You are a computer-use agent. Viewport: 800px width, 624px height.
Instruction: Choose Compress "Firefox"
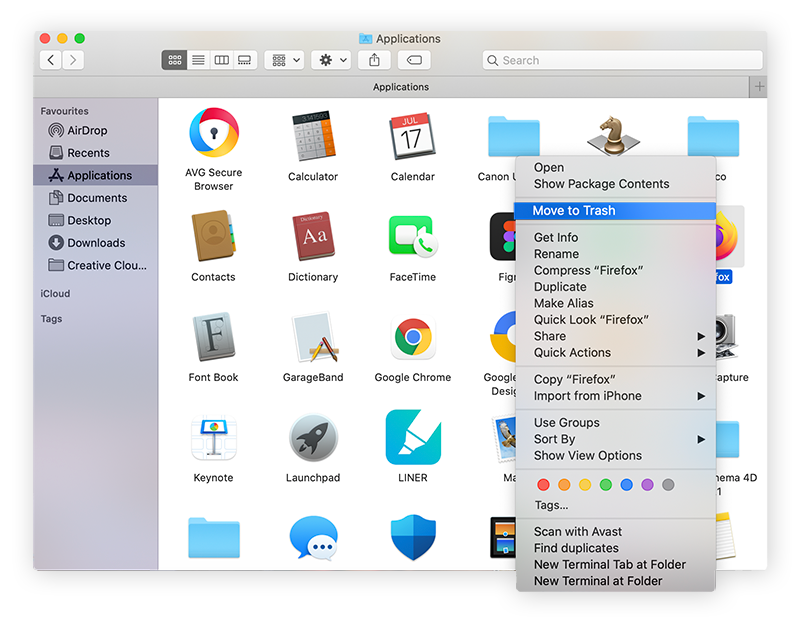point(615,270)
